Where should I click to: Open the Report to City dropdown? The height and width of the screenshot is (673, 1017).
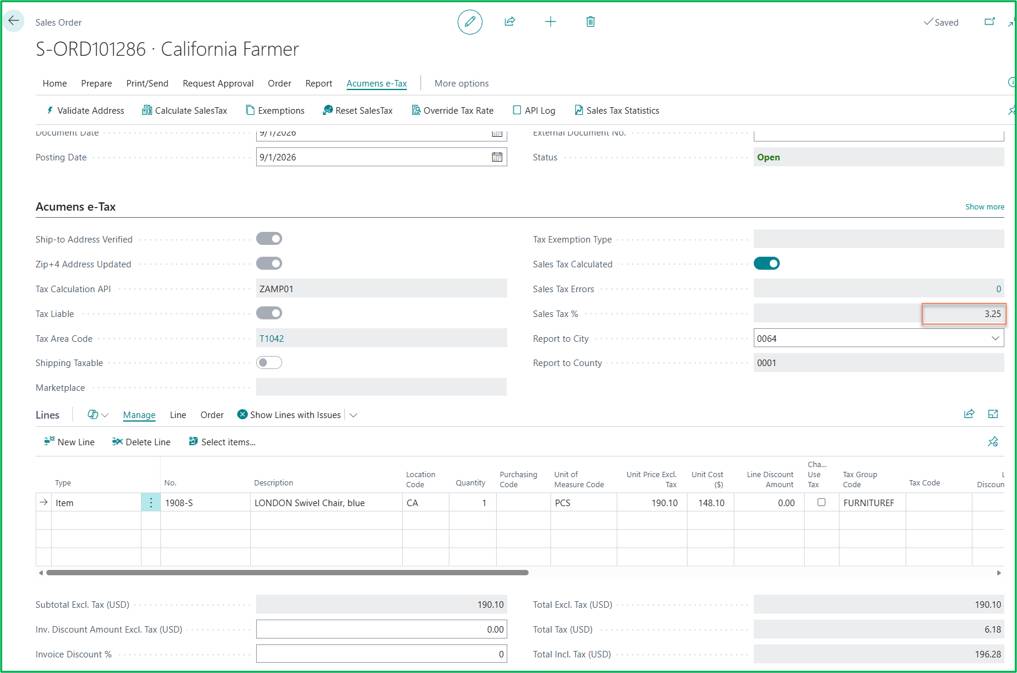point(995,338)
